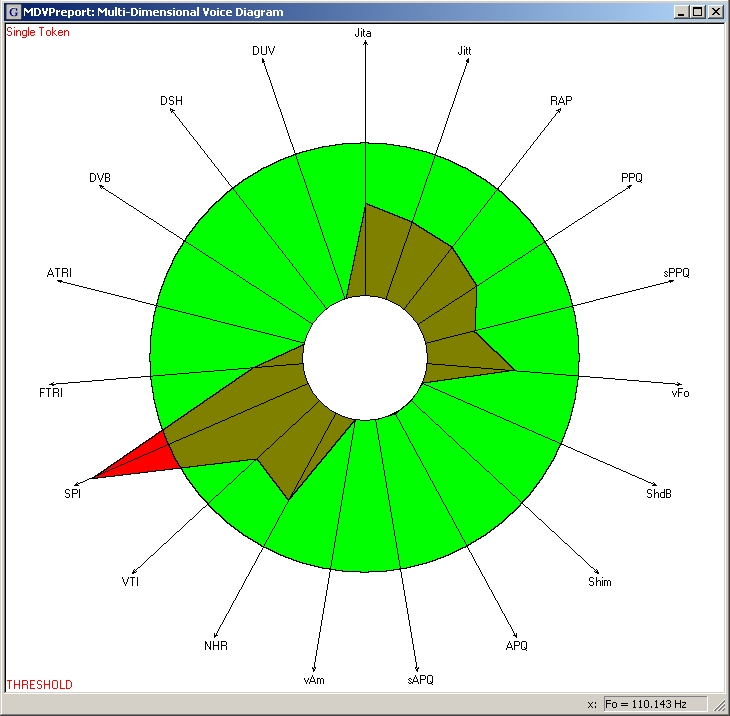Viewport: 730px width, 716px height.
Task: Select the PPQ axis label
Action: point(631,178)
